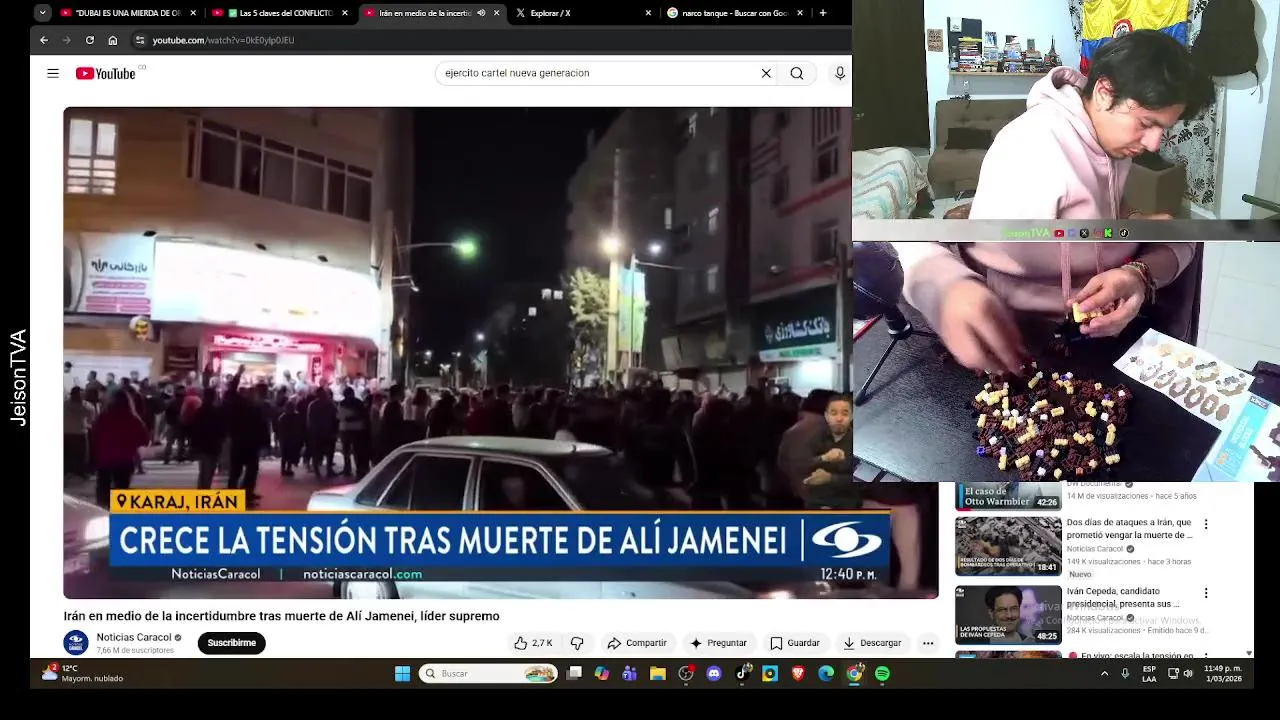
Task: Click the Preguntar button
Action: [x=718, y=643]
